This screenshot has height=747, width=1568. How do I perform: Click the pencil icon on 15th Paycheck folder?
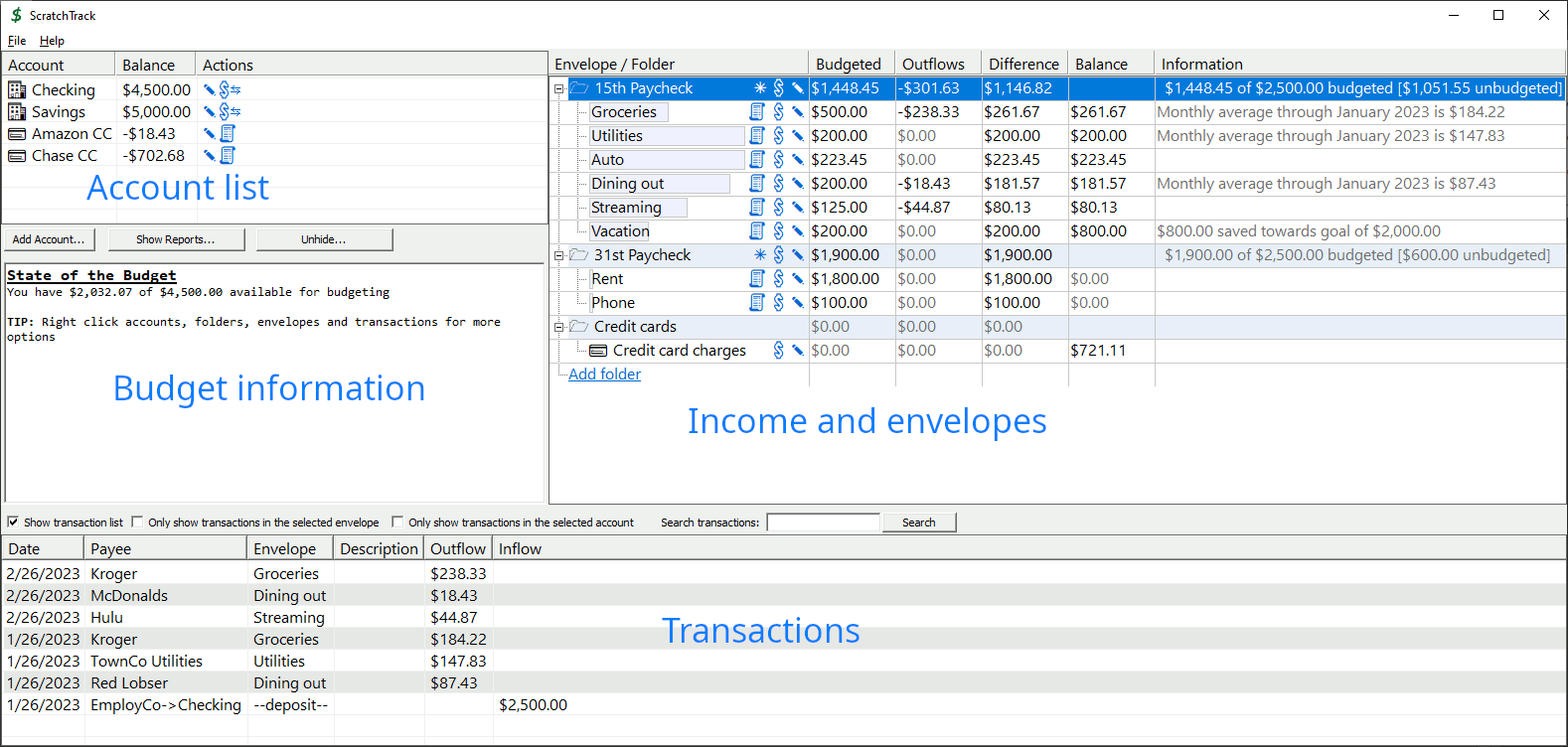tap(797, 88)
